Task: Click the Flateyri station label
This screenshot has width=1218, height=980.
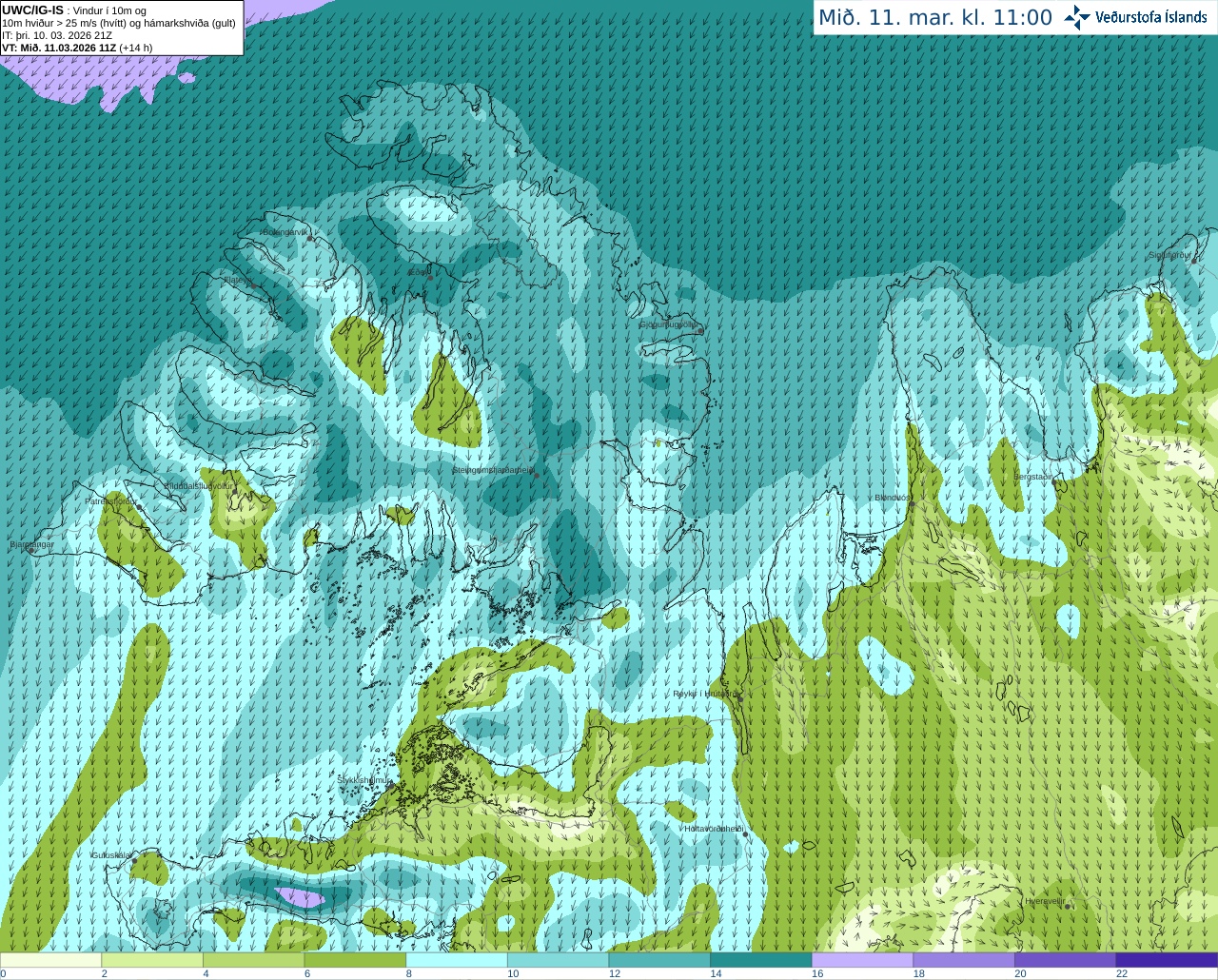Action: tap(239, 280)
